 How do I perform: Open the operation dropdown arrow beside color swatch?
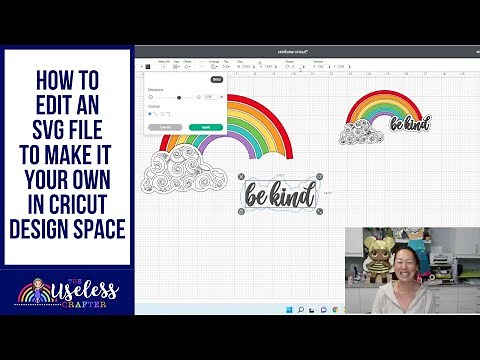(142, 67)
